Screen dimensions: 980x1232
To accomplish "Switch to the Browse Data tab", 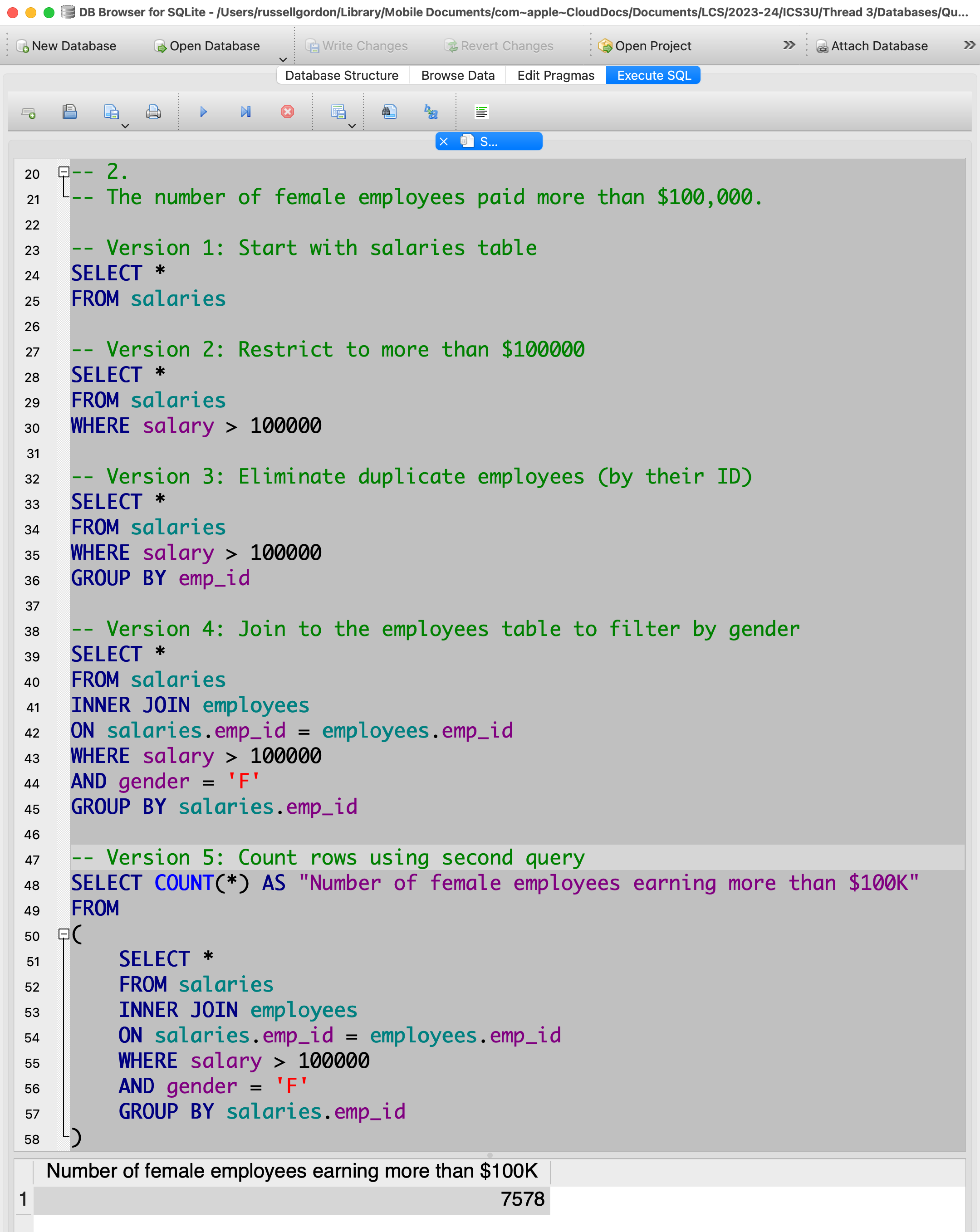I will (x=458, y=75).
